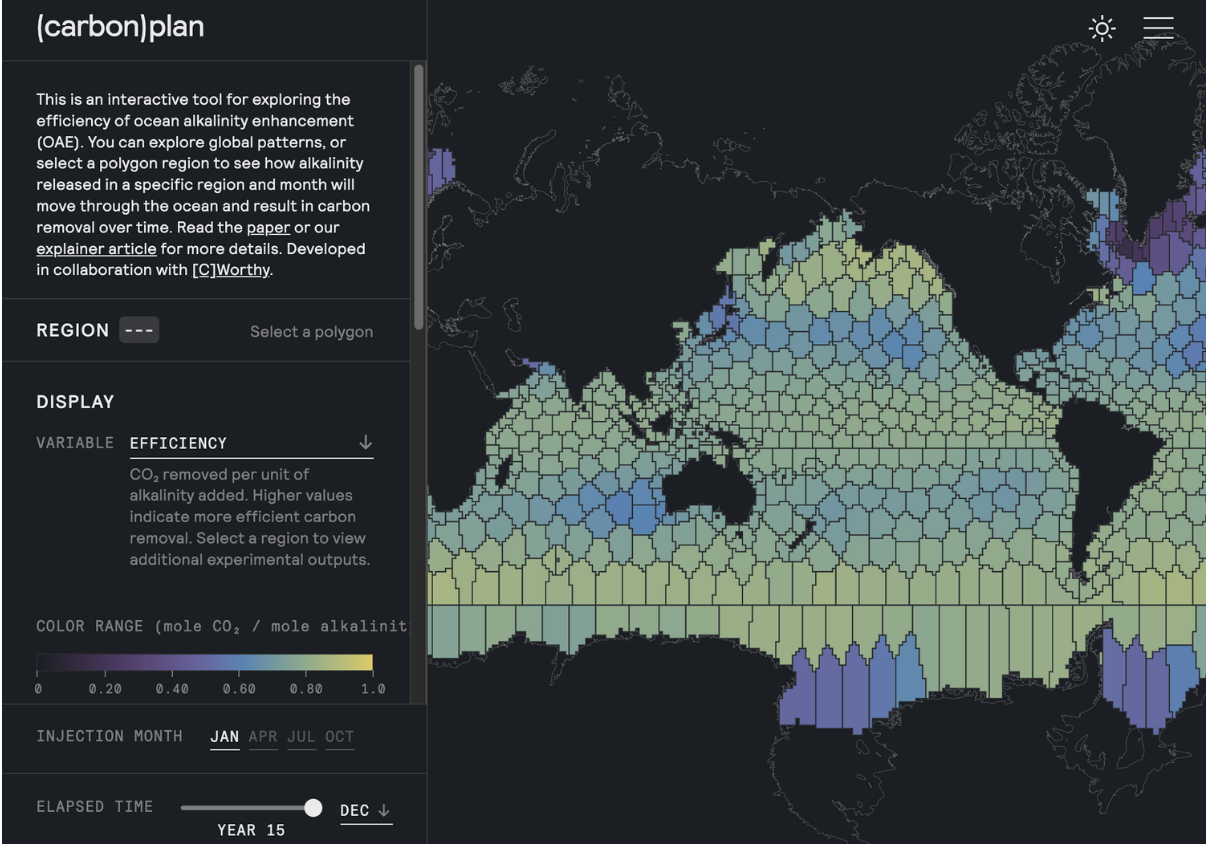Open the explainer article link
Viewport: 1206px width, 844px height.
click(96, 248)
